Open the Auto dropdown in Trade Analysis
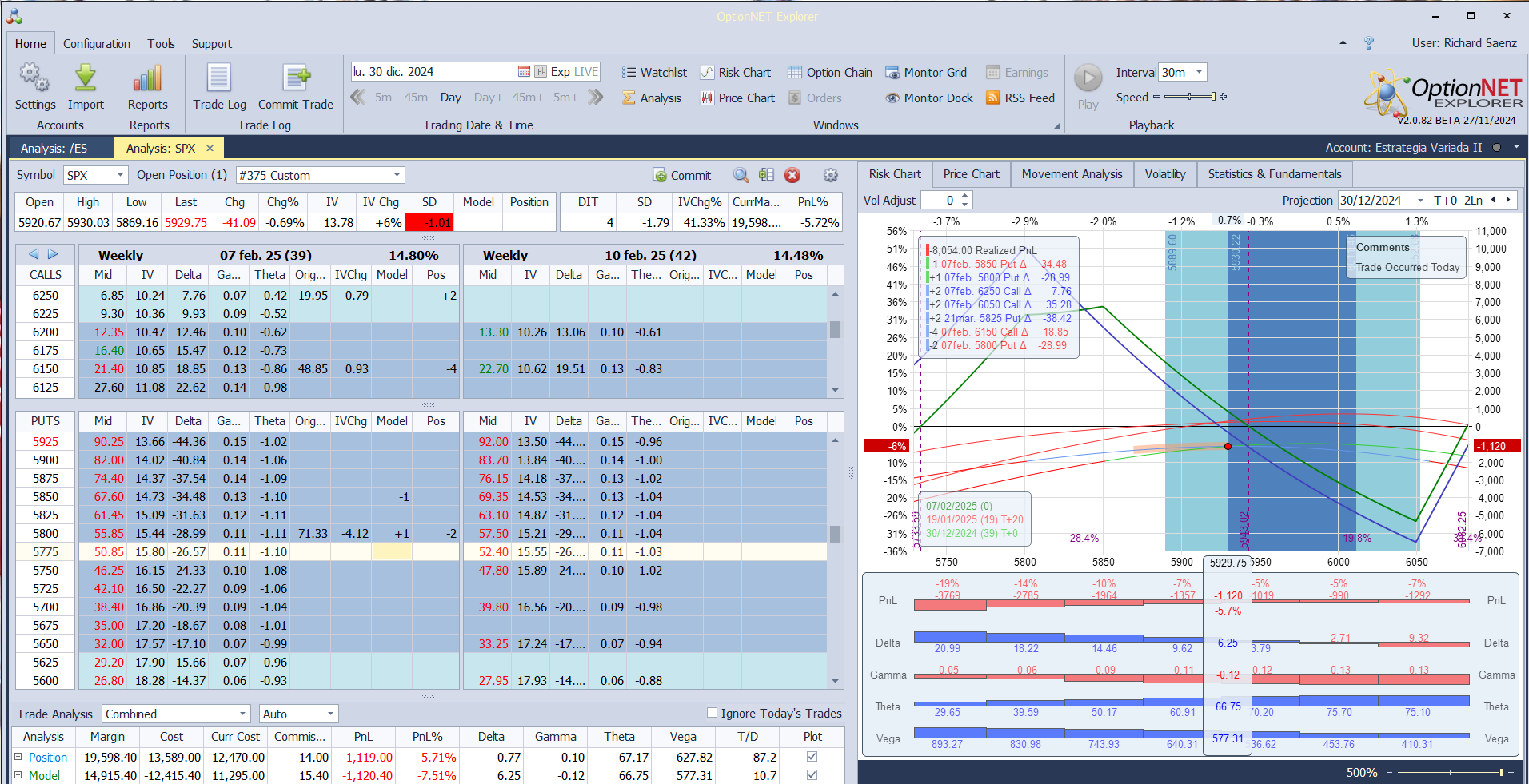Image resolution: width=1529 pixels, height=784 pixels. point(330,714)
